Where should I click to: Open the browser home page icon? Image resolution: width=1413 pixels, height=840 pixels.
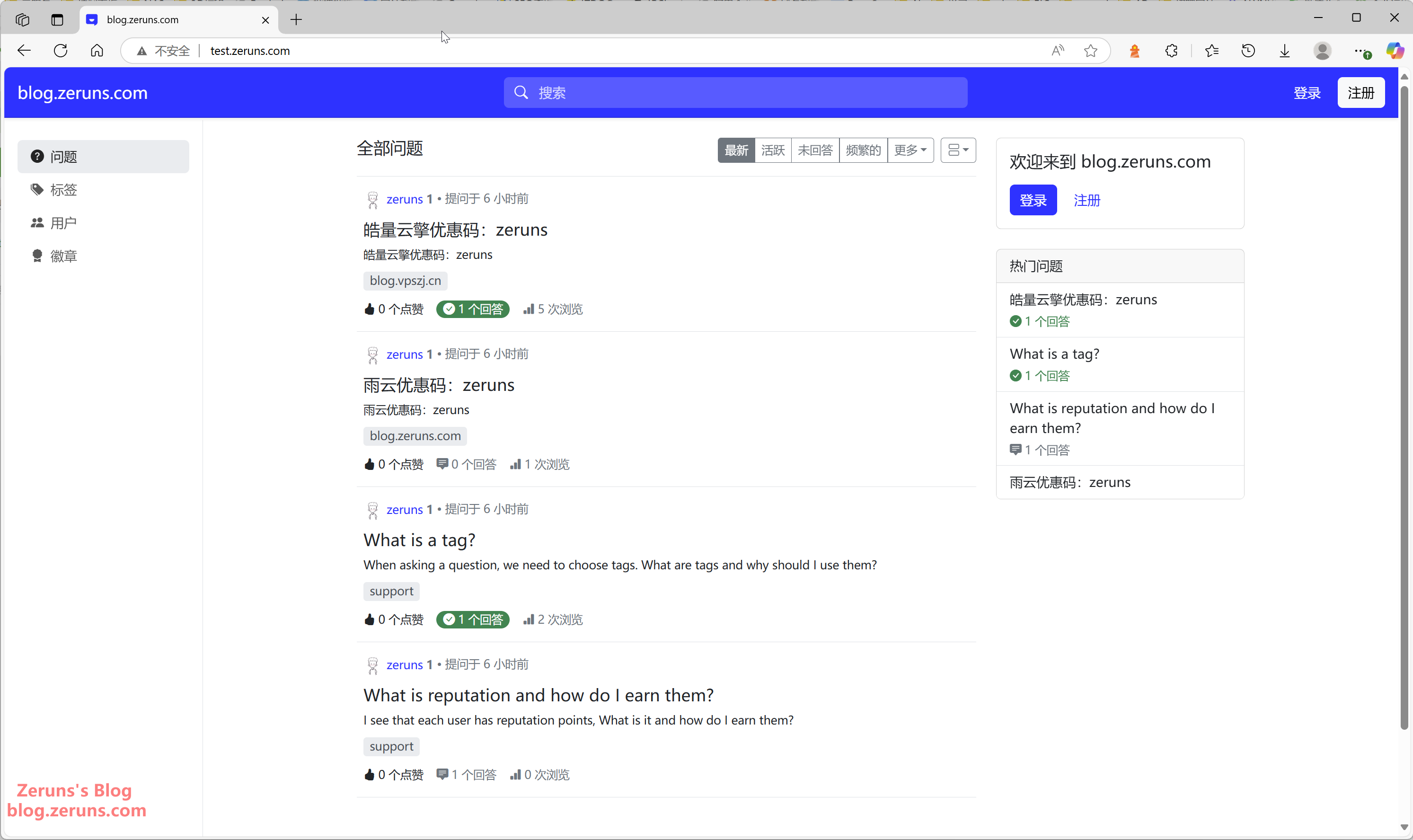[97, 50]
